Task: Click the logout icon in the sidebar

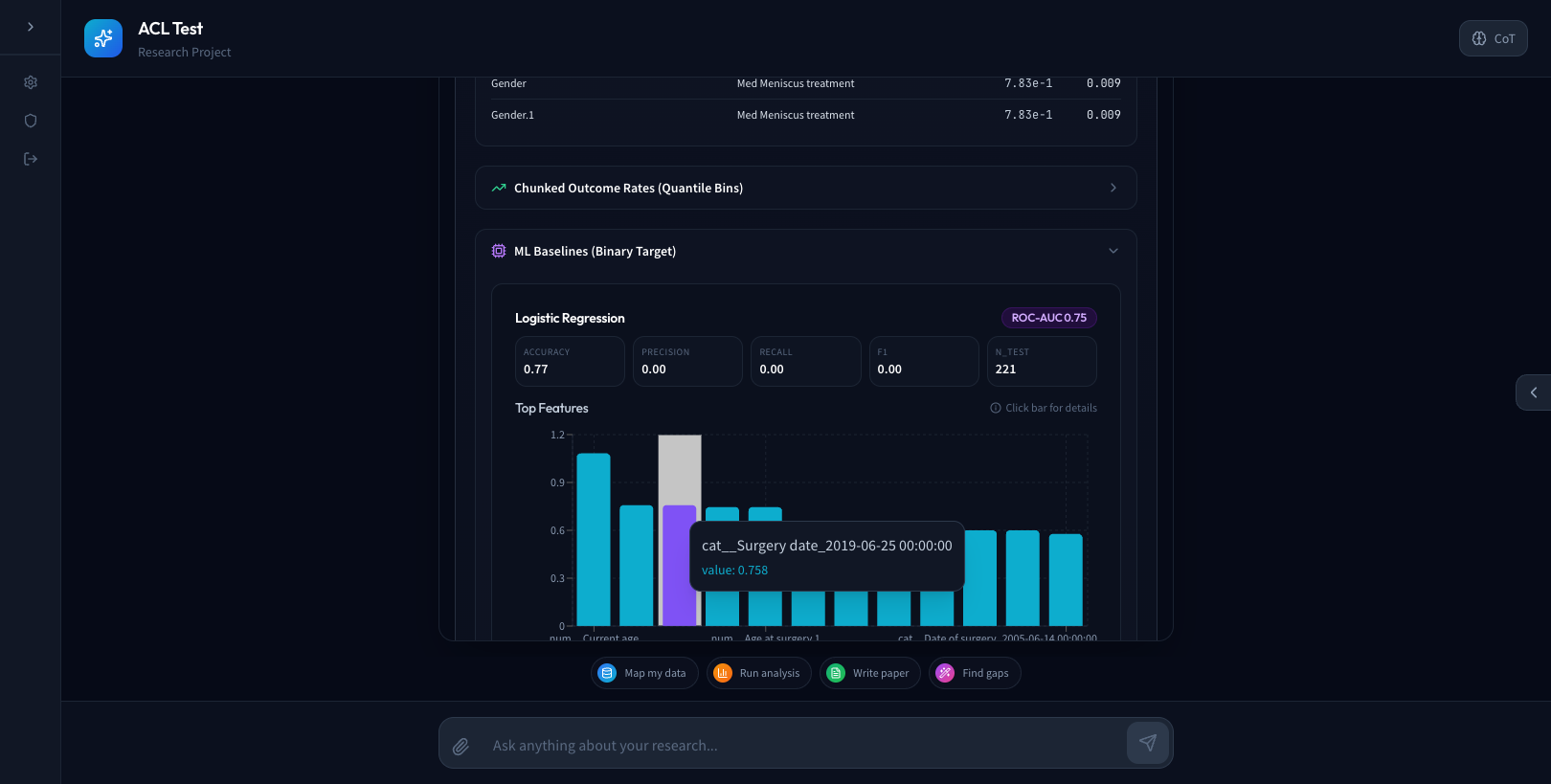Action: point(31,159)
